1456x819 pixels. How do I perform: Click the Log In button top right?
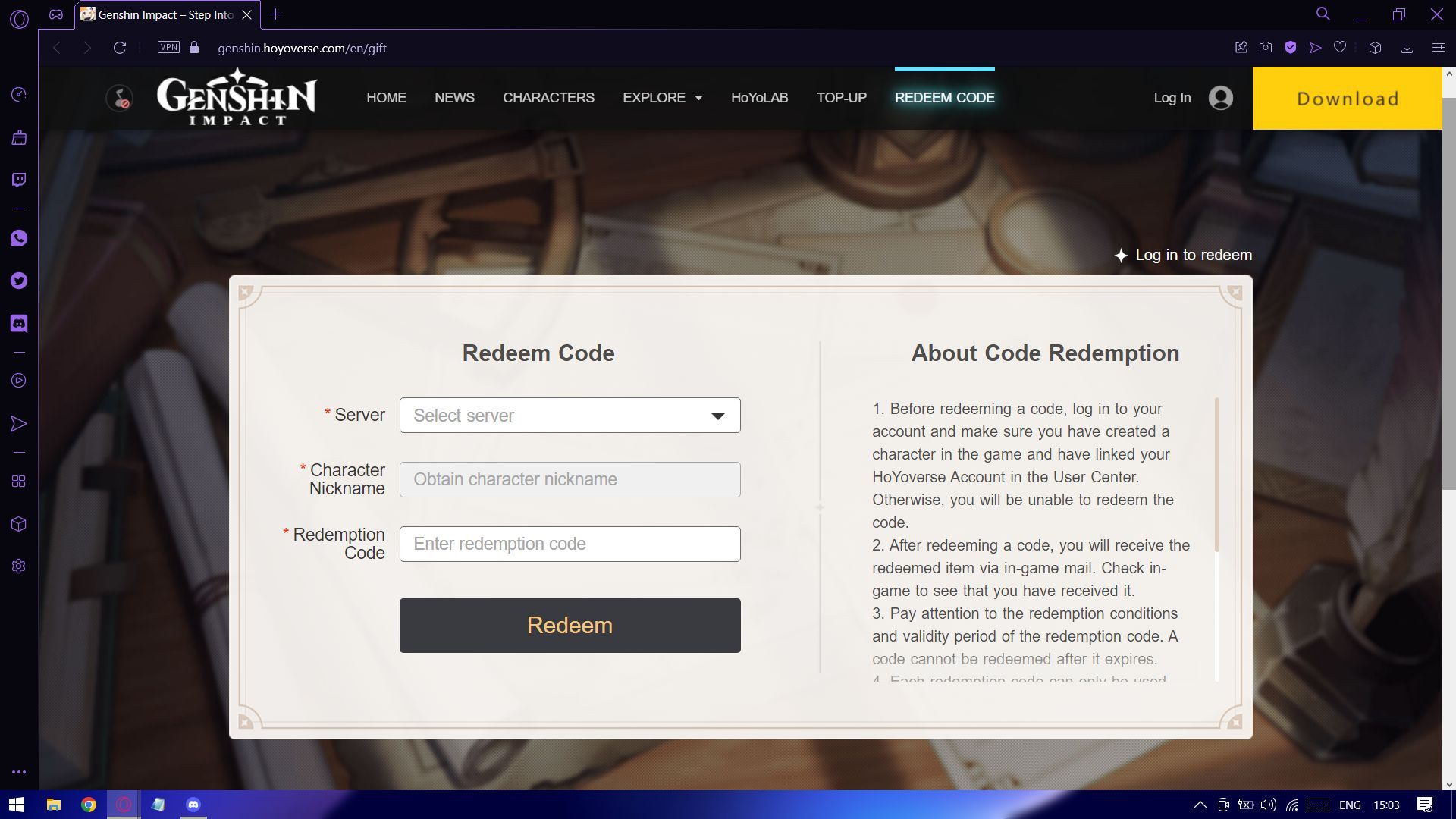1172,97
